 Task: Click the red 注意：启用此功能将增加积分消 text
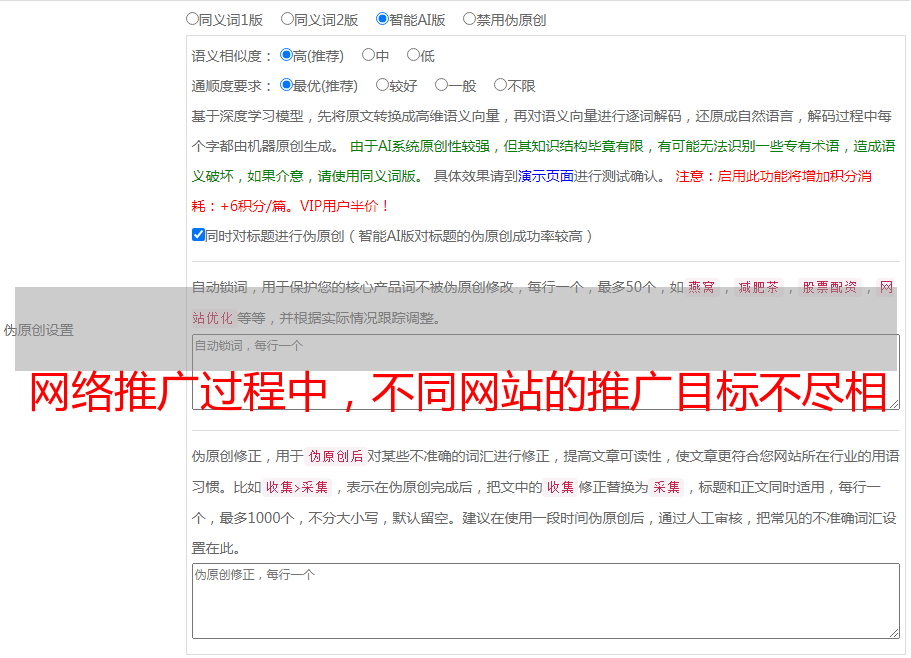[x=773, y=176]
